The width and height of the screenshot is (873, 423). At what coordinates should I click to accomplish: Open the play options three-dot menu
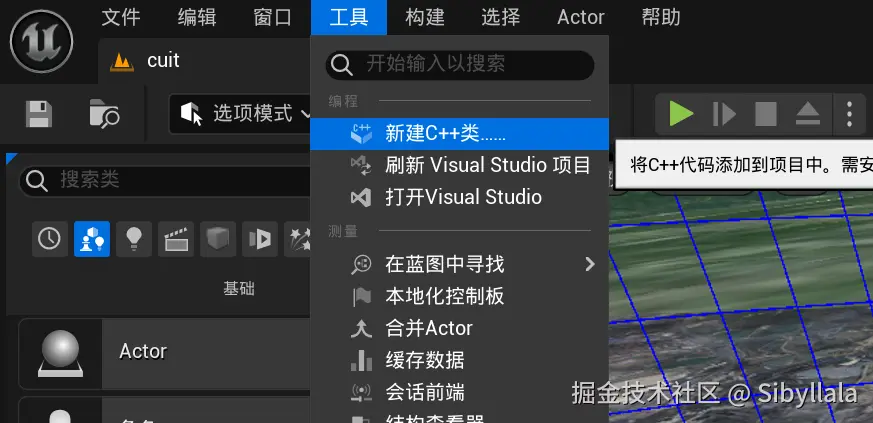pyautogui.click(x=849, y=114)
